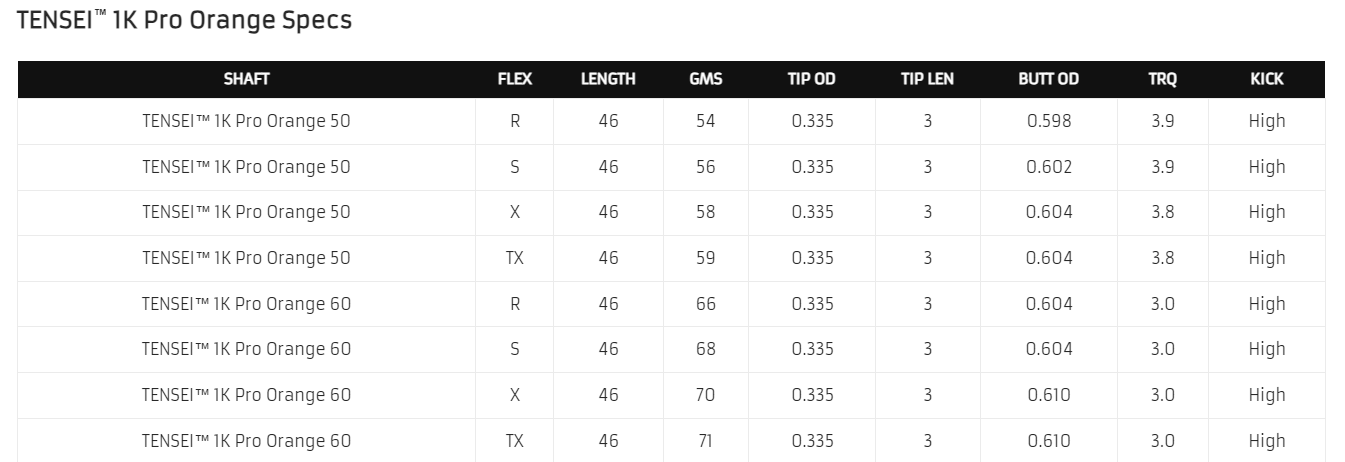Click the GMS column header
The width and height of the screenshot is (1345, 462).
706,79
